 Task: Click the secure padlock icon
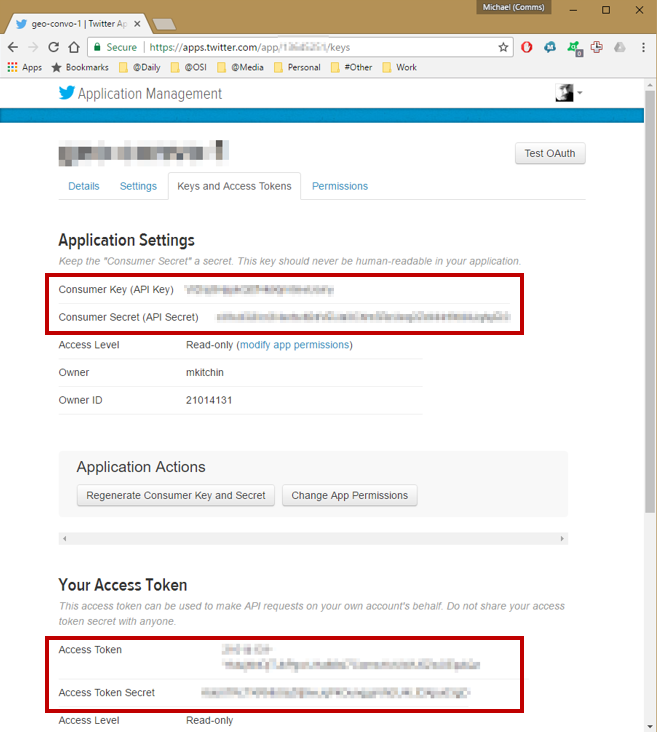pyautogui.click(x=97, y=47)
